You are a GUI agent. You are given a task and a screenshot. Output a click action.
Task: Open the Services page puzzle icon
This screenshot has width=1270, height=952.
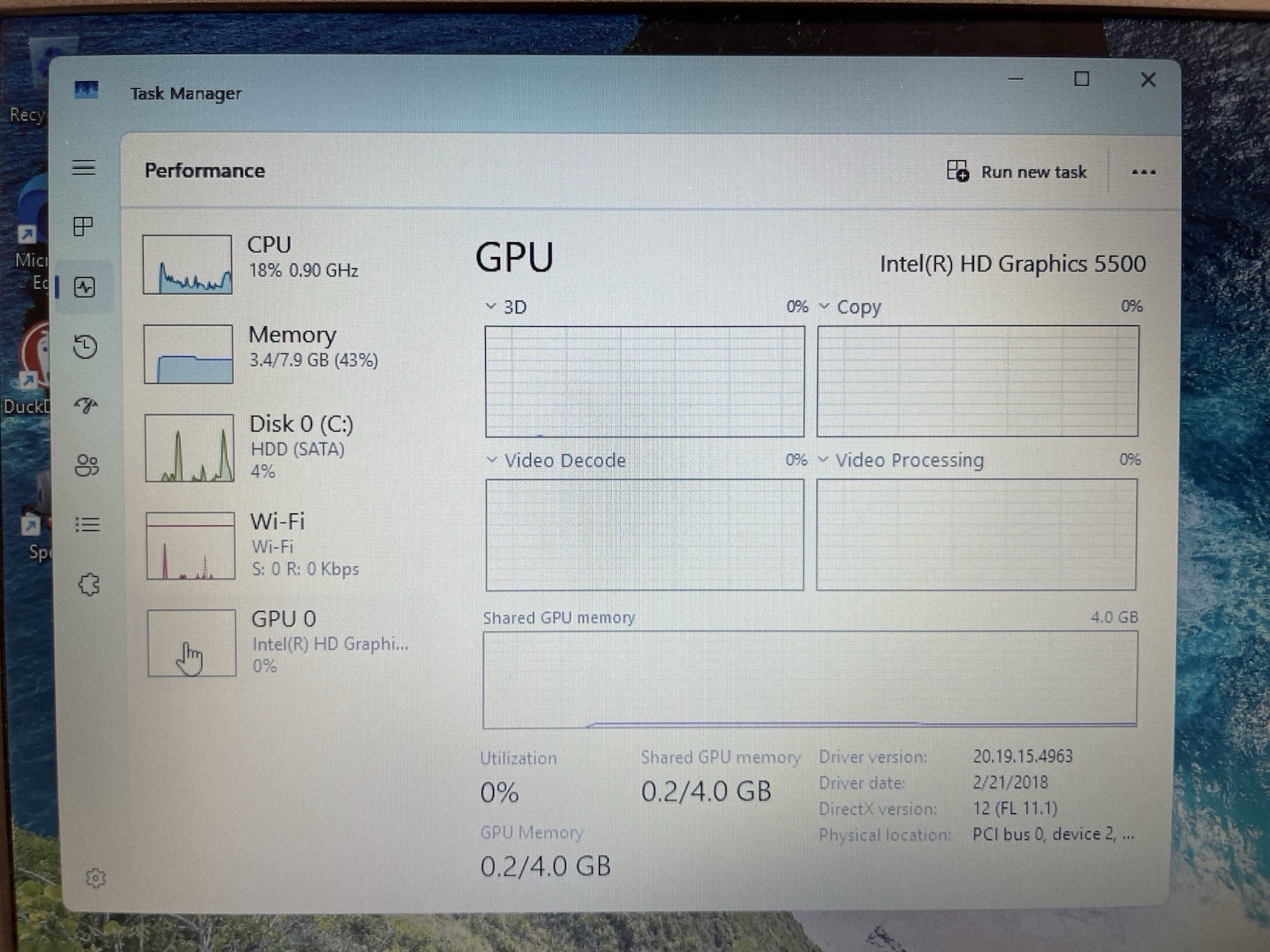pyautogui.click(x=89, y=585)
